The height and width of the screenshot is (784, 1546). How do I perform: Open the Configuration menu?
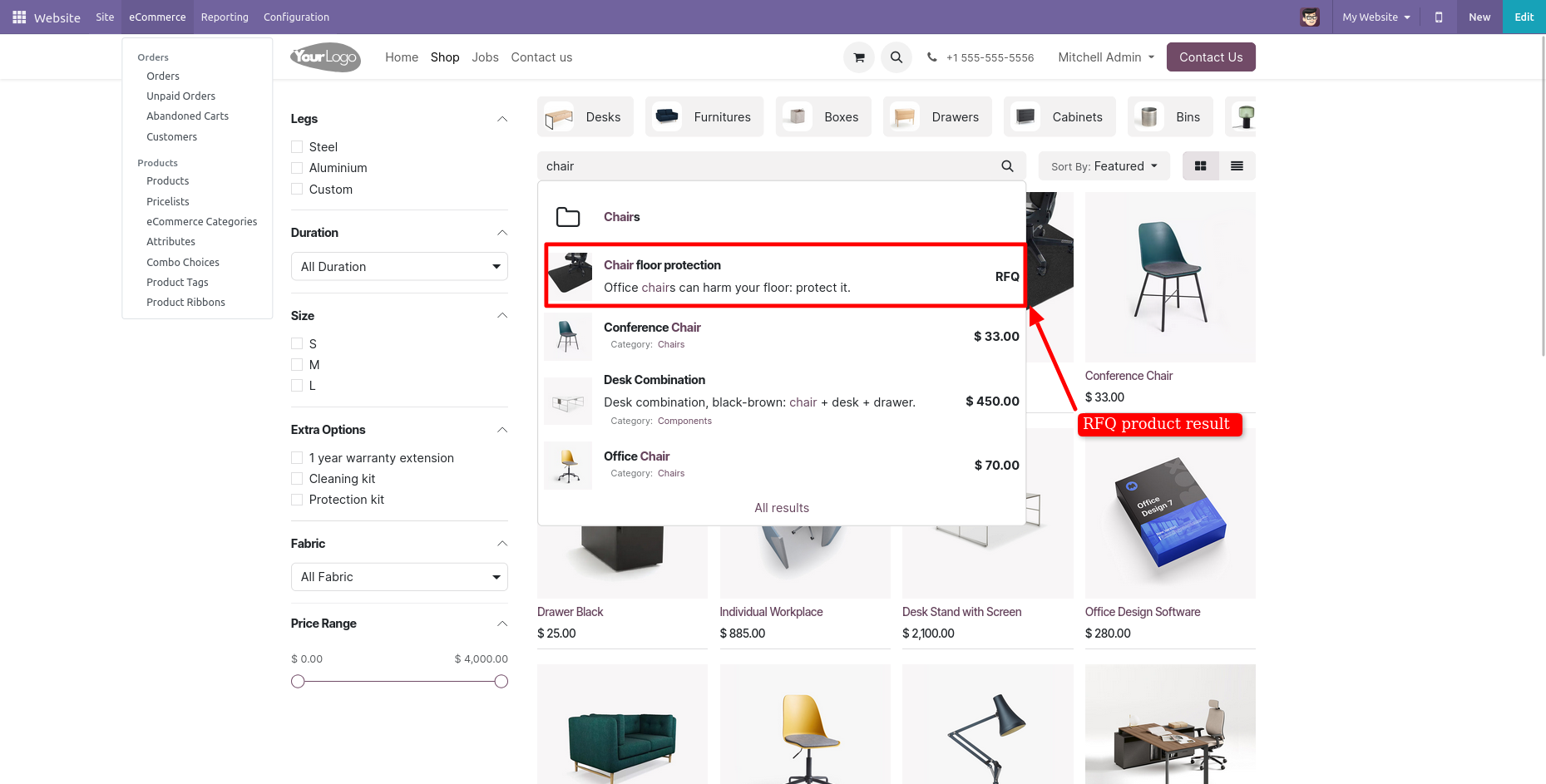tap(296, 17)
